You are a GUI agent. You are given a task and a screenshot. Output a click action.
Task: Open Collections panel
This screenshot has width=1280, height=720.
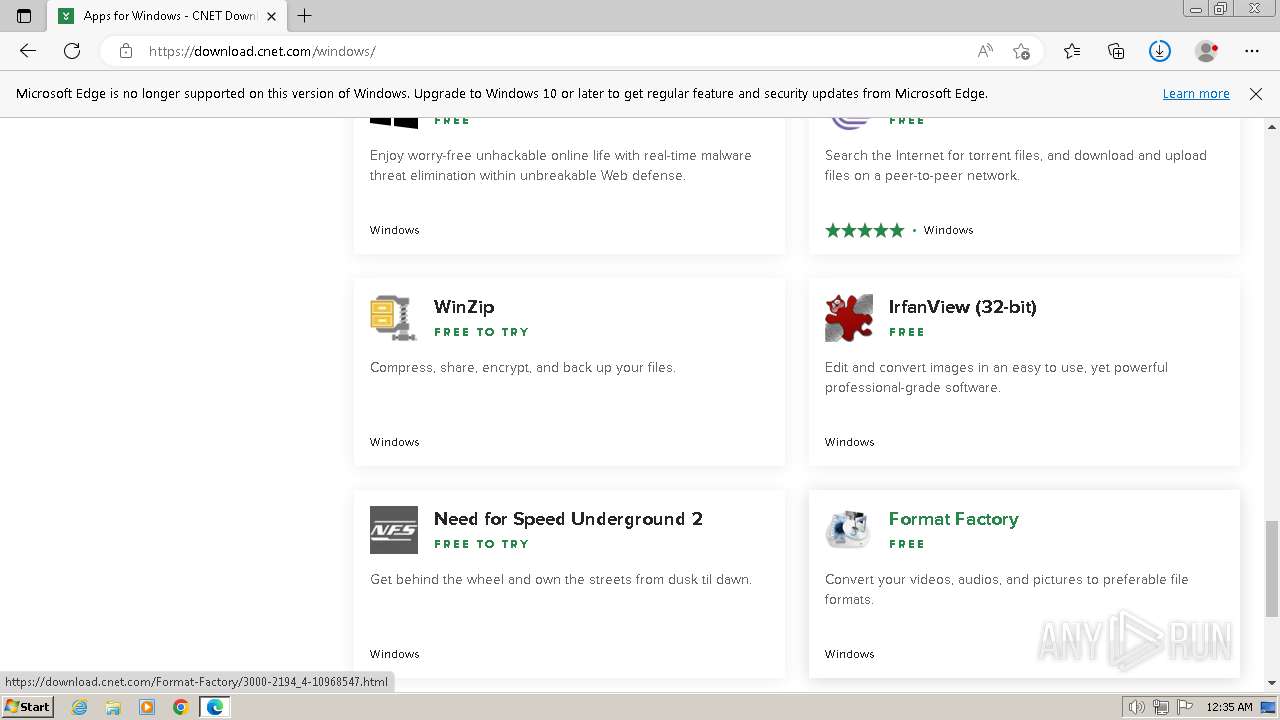(1116, 51)
